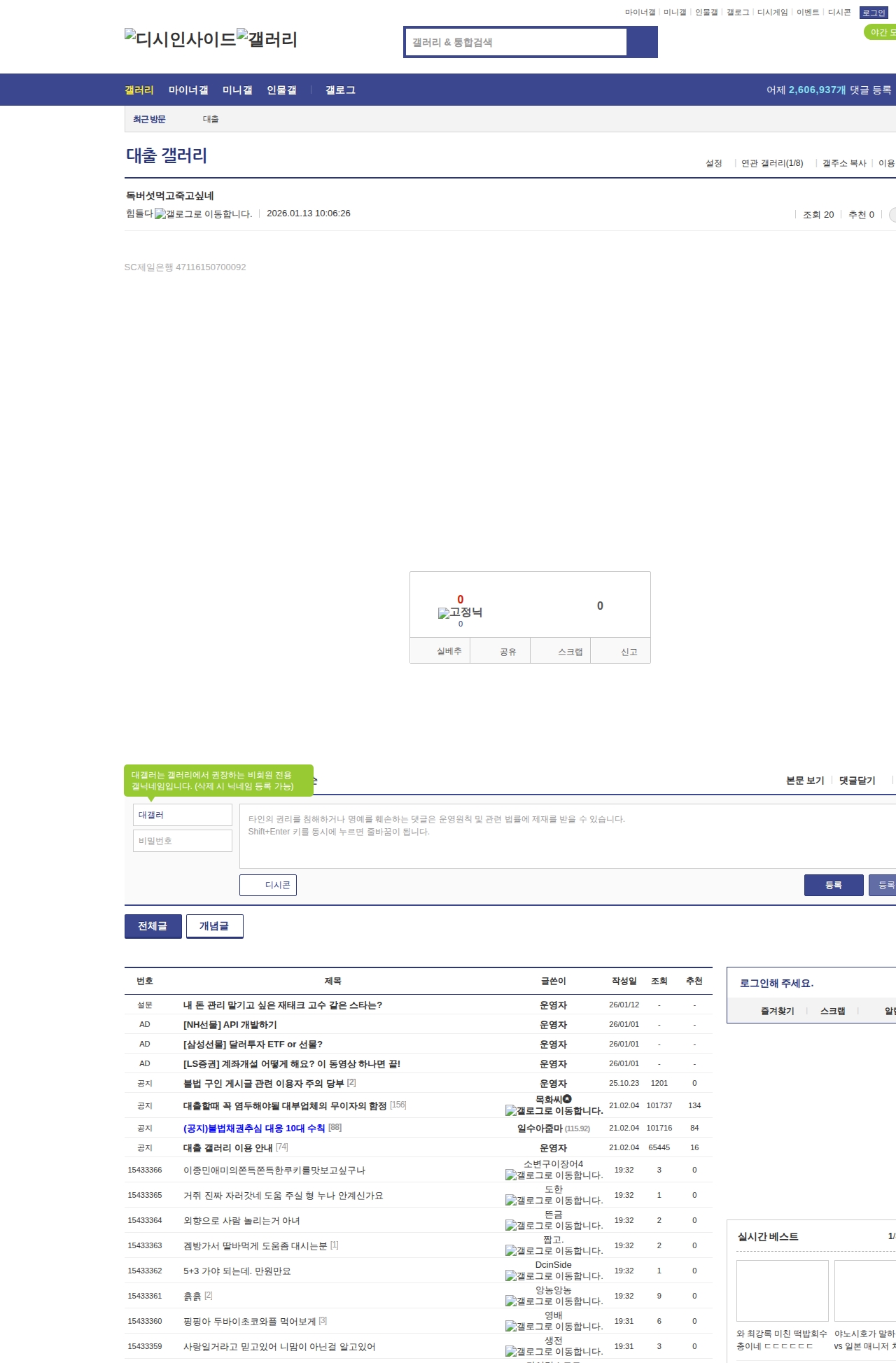Click the dark blue 등록 submit button
Viewport: 896px width, 1363px height.
pyautogui.click(x=834, y=885)
